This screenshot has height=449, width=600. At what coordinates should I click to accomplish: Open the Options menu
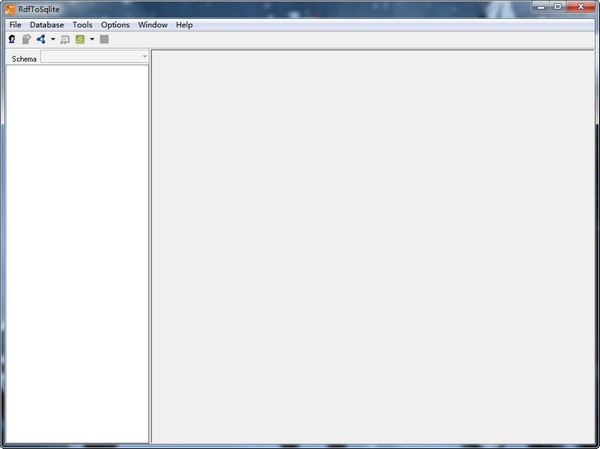[115, 25]
